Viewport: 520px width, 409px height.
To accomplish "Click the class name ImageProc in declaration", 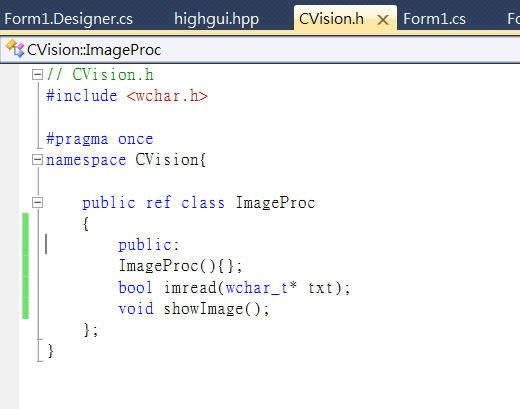I will tap(275, 203).
